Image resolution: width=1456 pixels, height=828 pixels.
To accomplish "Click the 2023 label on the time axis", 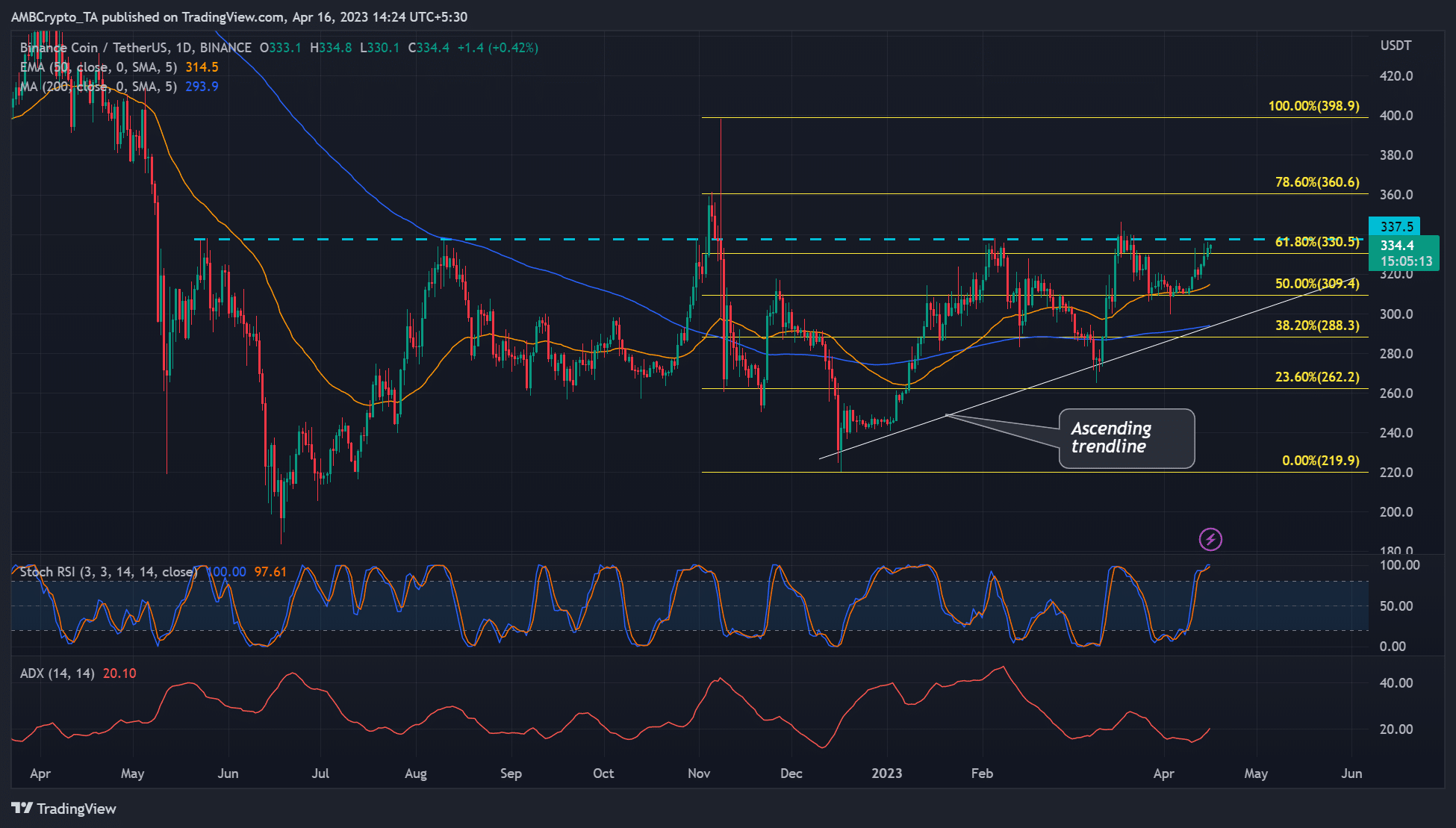I will coord(887,773).
